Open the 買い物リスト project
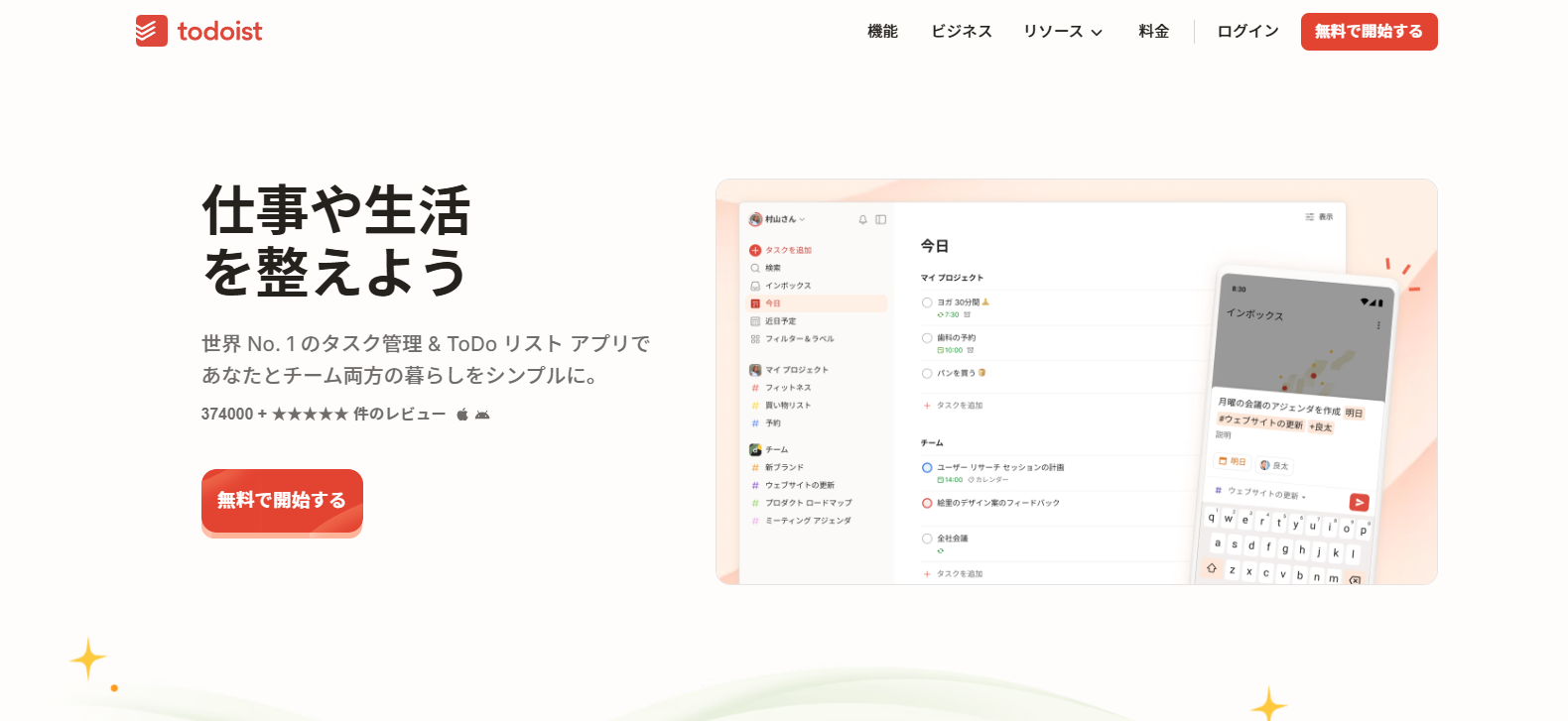 click(x=782, y=406)
